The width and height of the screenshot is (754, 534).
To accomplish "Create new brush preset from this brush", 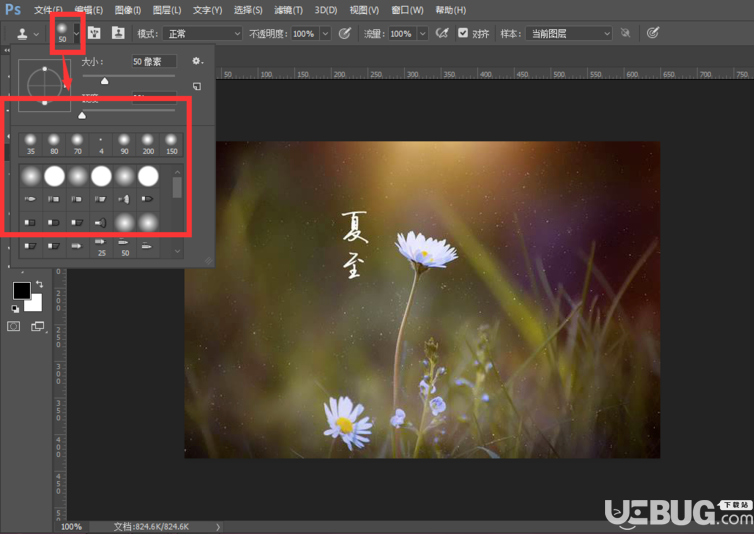I will coord(197,86).
